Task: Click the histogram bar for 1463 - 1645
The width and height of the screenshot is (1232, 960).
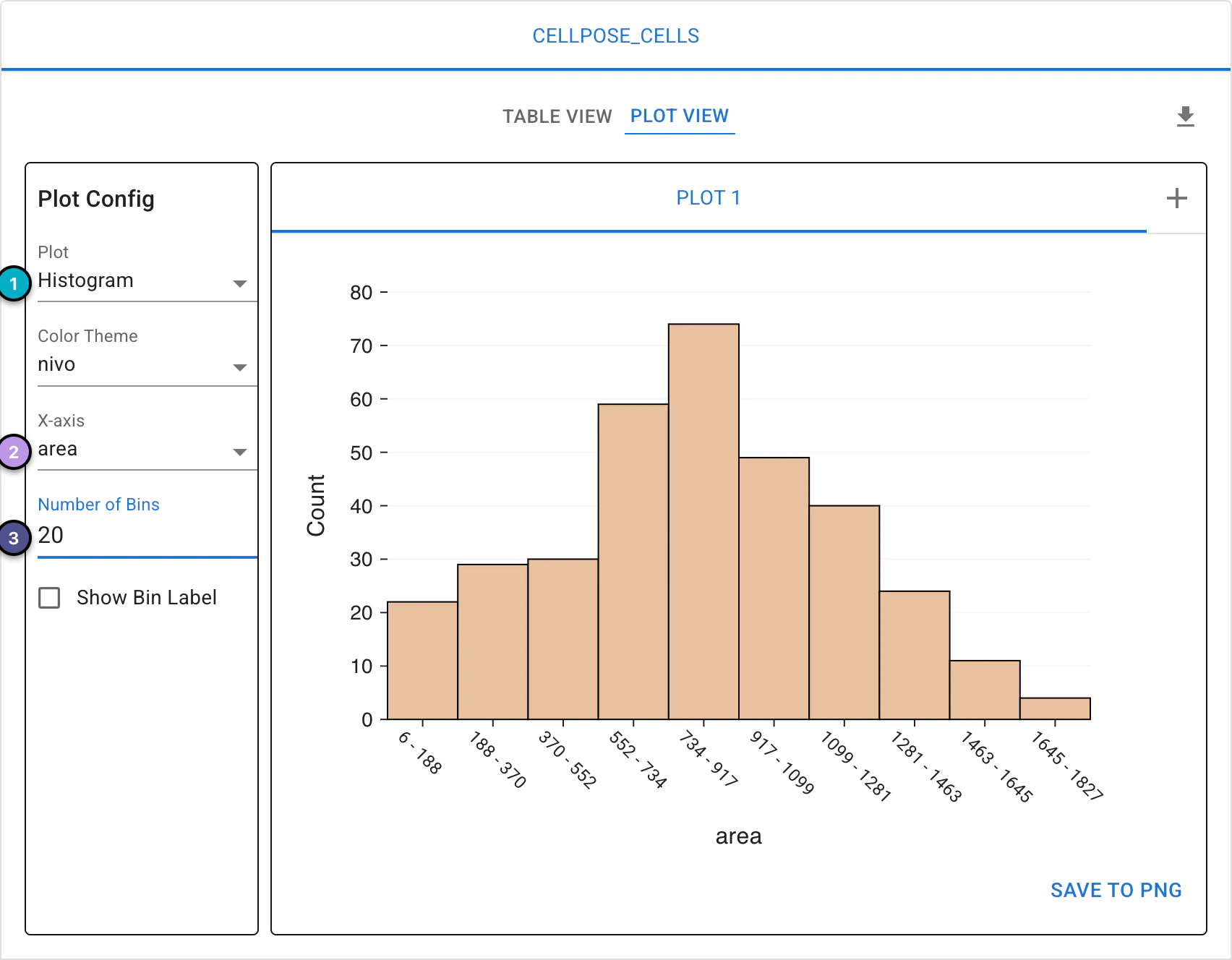Action: coord(985,690)
